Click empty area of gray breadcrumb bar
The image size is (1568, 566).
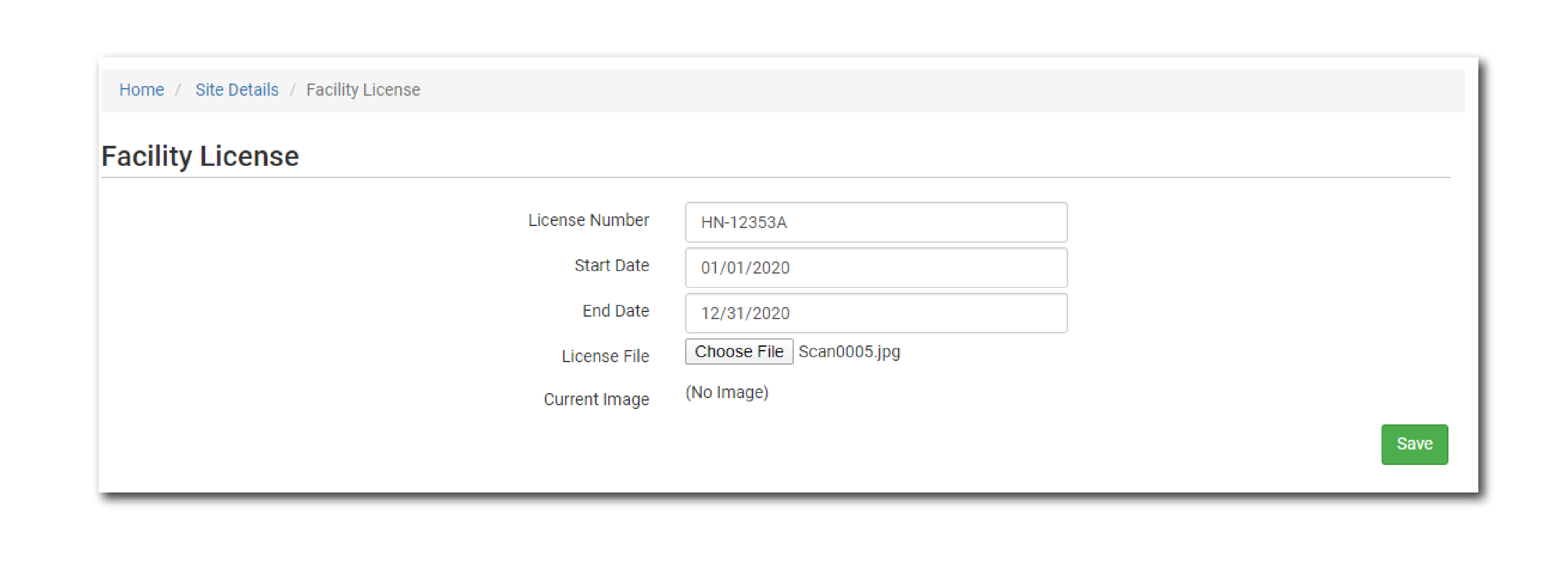tap(913, 91)
